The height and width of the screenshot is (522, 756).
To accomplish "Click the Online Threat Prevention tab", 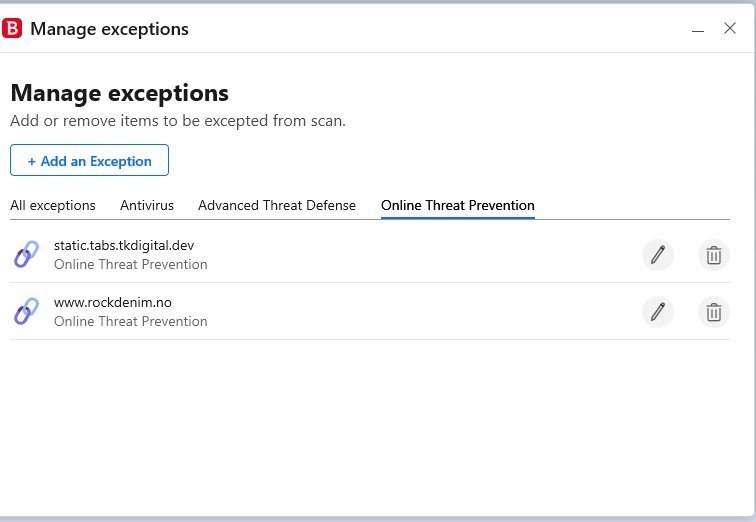I will point(458,205).
